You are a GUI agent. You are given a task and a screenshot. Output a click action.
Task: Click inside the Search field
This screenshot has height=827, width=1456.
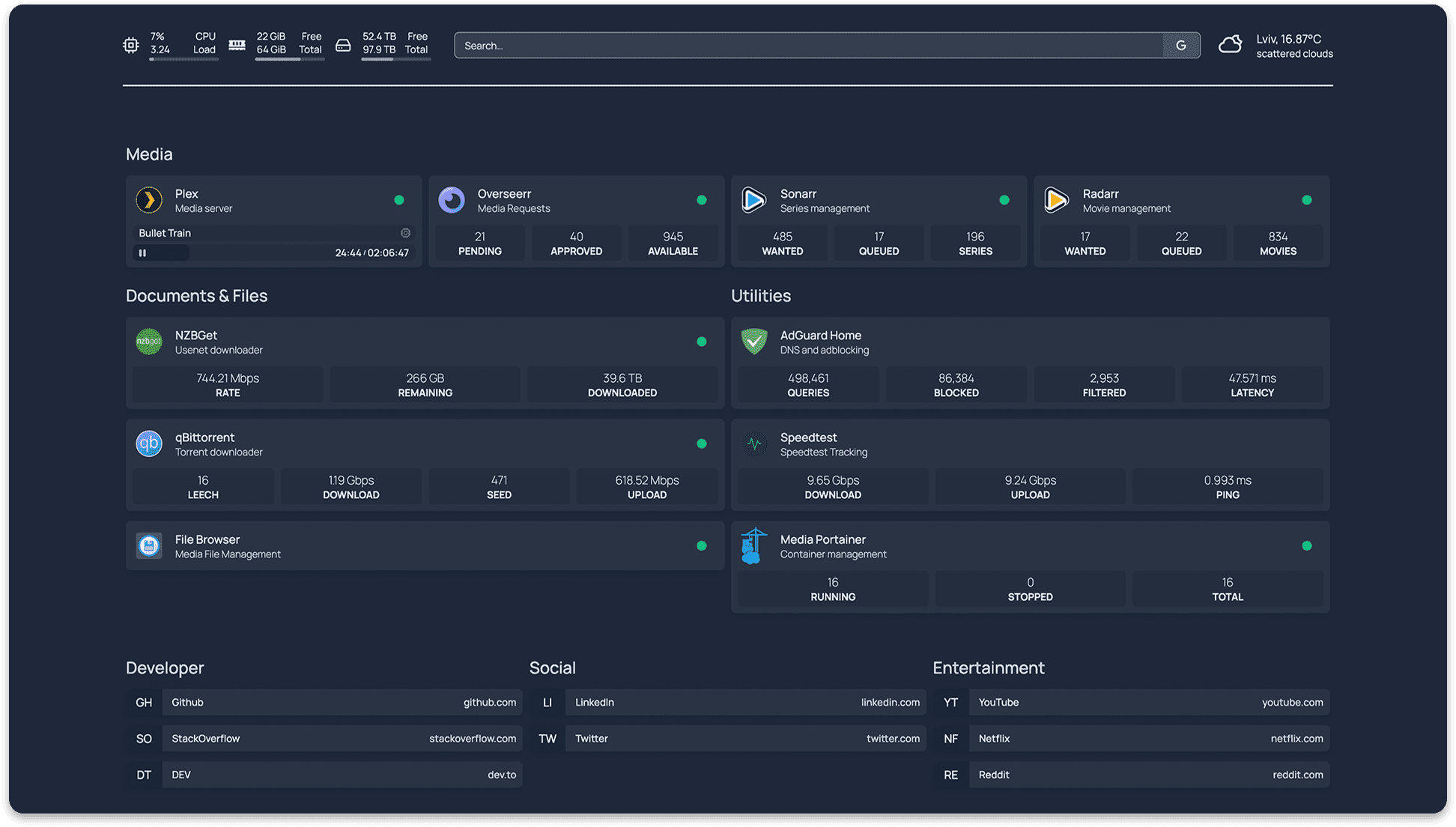[x=749, y=45]
